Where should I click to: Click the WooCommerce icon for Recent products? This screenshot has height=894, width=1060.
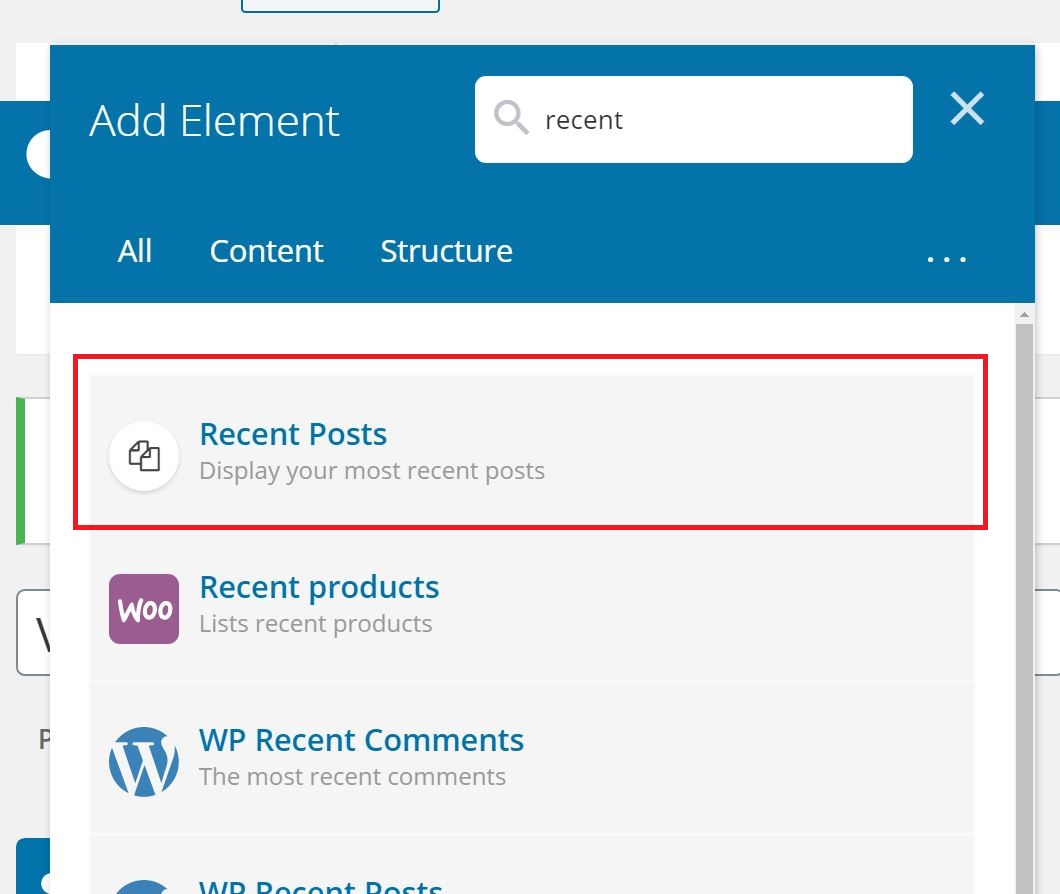point(144,609)
